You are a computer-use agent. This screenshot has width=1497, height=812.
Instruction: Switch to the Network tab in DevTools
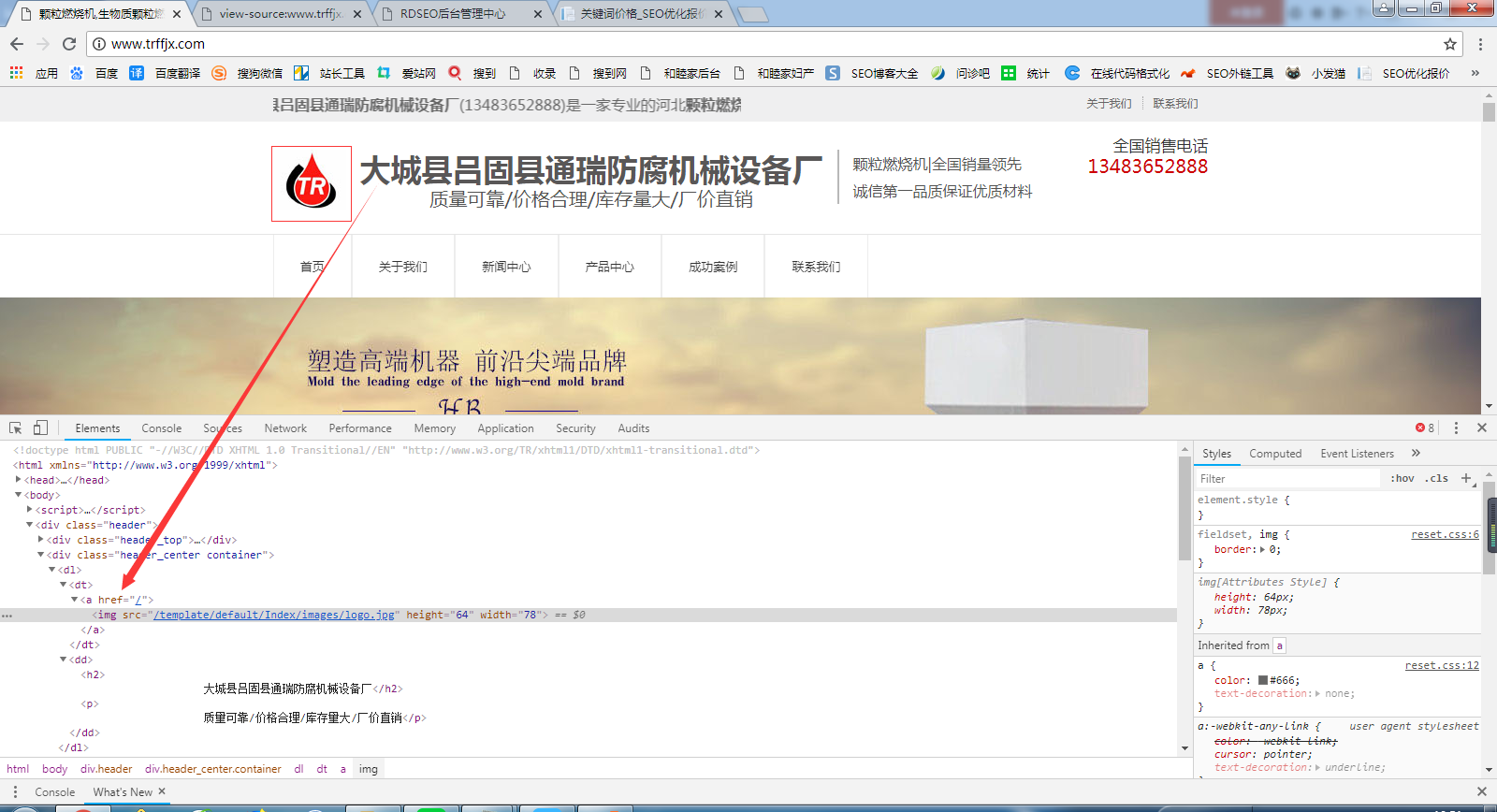coord(285,428)
